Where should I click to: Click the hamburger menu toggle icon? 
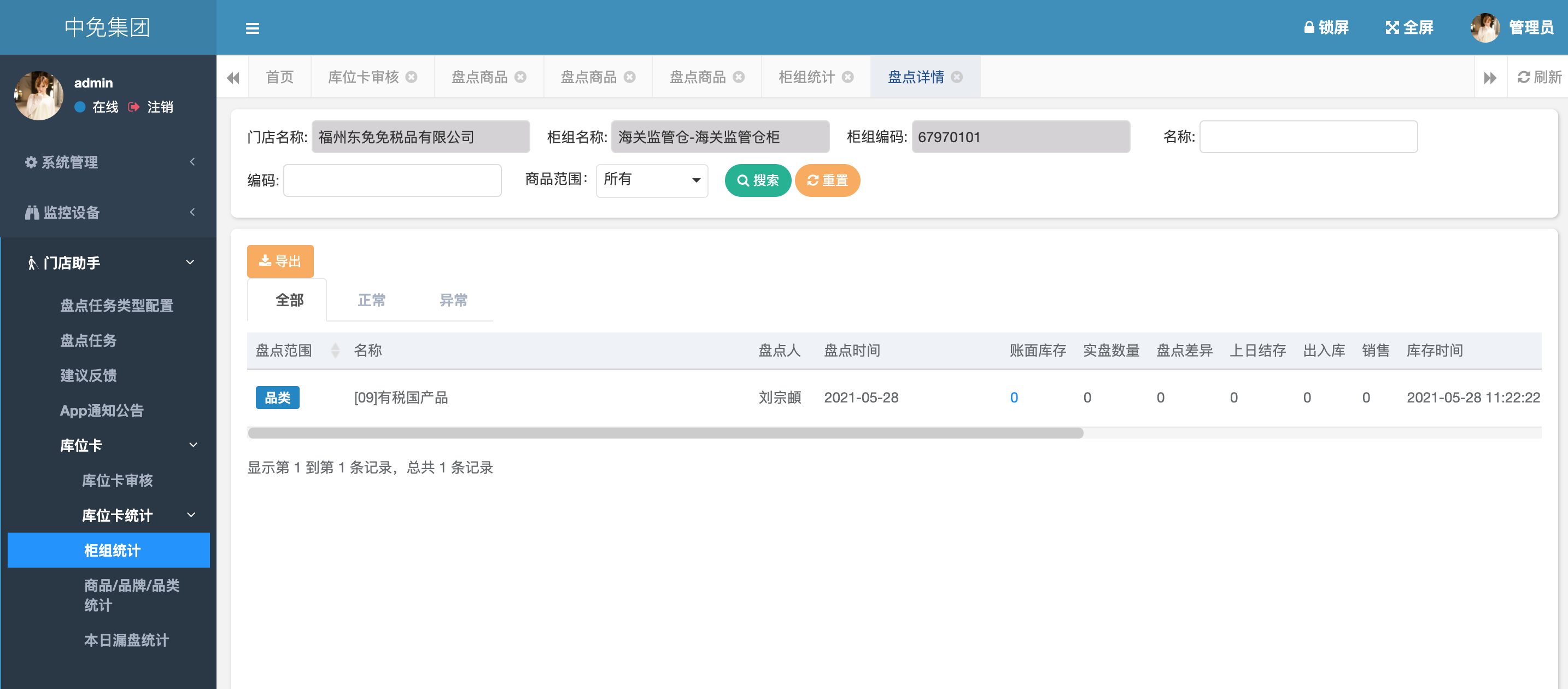(x=252, y=28)
